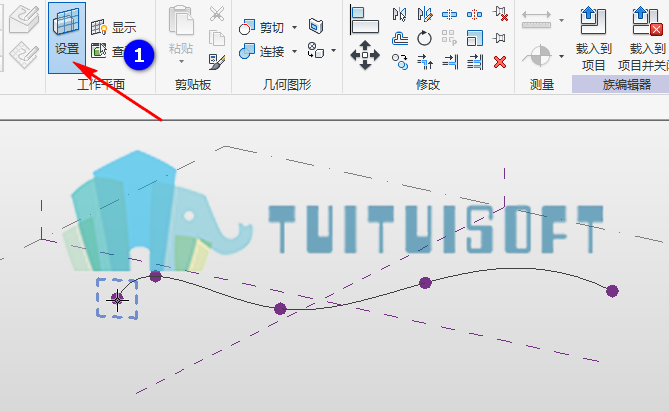
Task: Click the measure between points ruler icon
Action: (536, 20)
